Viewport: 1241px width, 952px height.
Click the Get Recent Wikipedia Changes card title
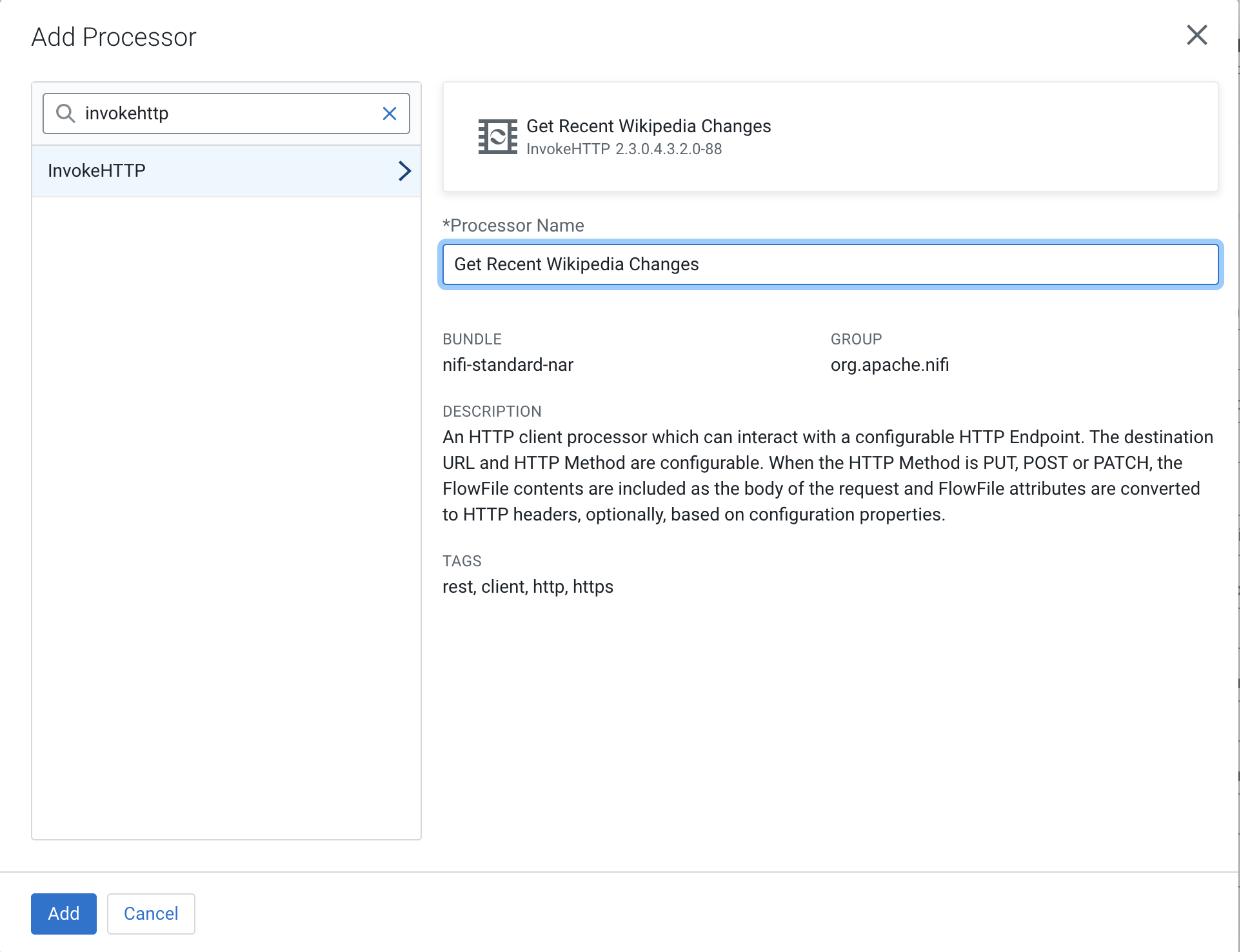pyautogui.click(x=648, y=126)
